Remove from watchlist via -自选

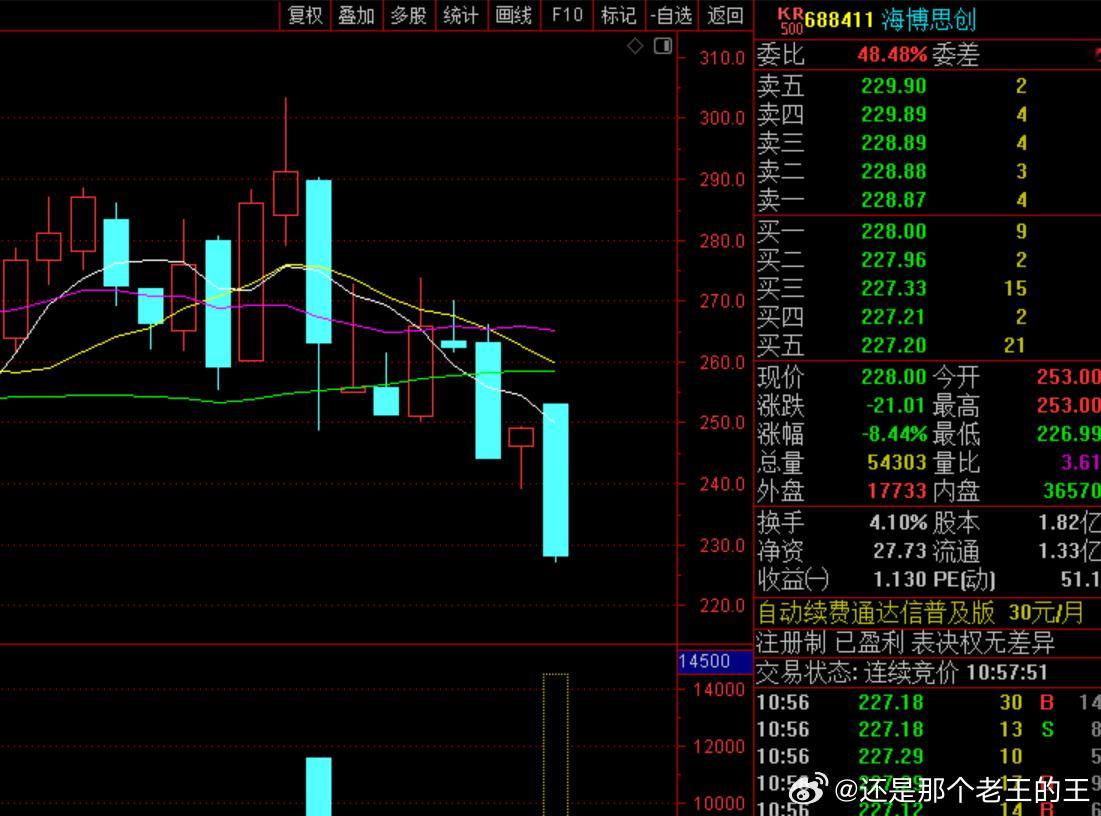pyautogui.click(x=671, y=15)
